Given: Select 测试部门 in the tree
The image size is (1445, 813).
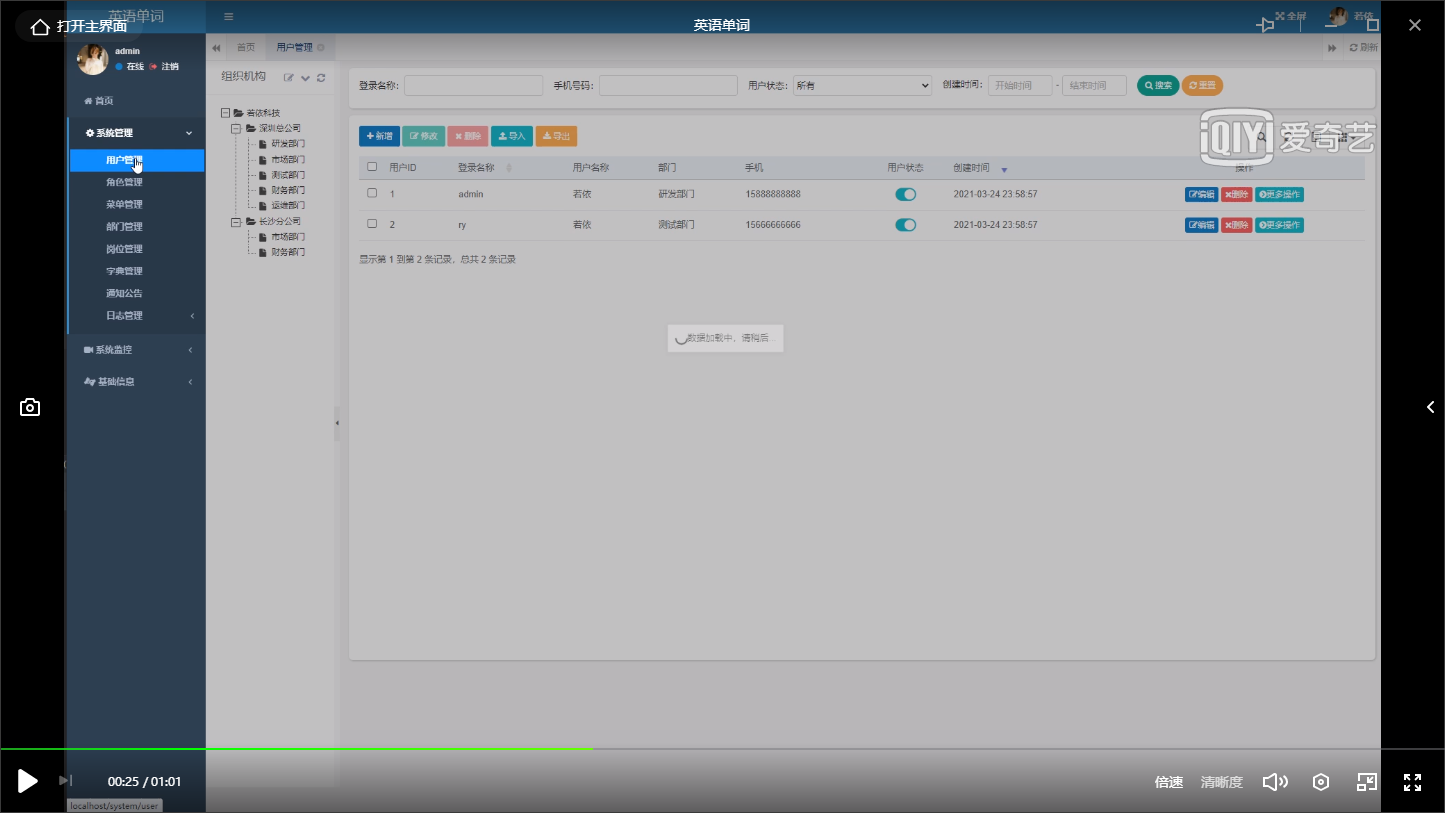Looking at the screenshot, I should 288,175.
